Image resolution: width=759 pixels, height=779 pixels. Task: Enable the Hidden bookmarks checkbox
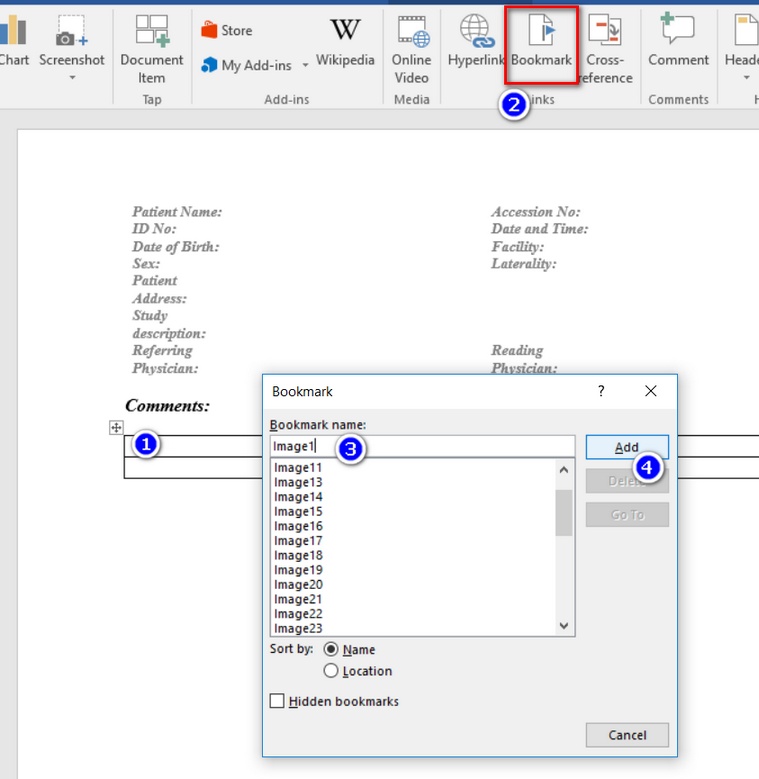pyautogui.click(x=277, y=702)
